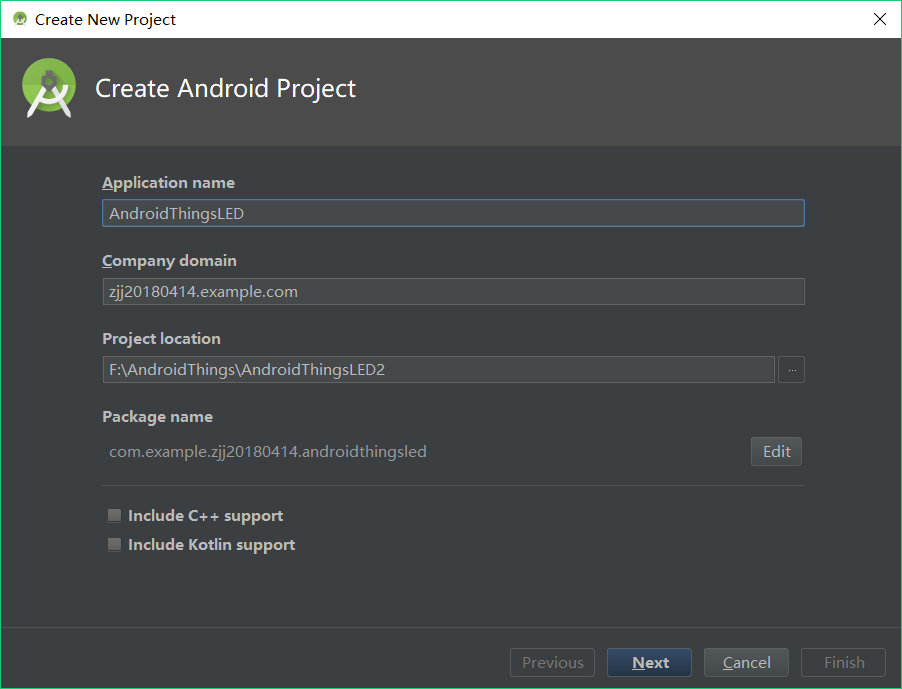Click the com.example package name text
This screenshot has height=689, width=902.
(x=268, y=452)
